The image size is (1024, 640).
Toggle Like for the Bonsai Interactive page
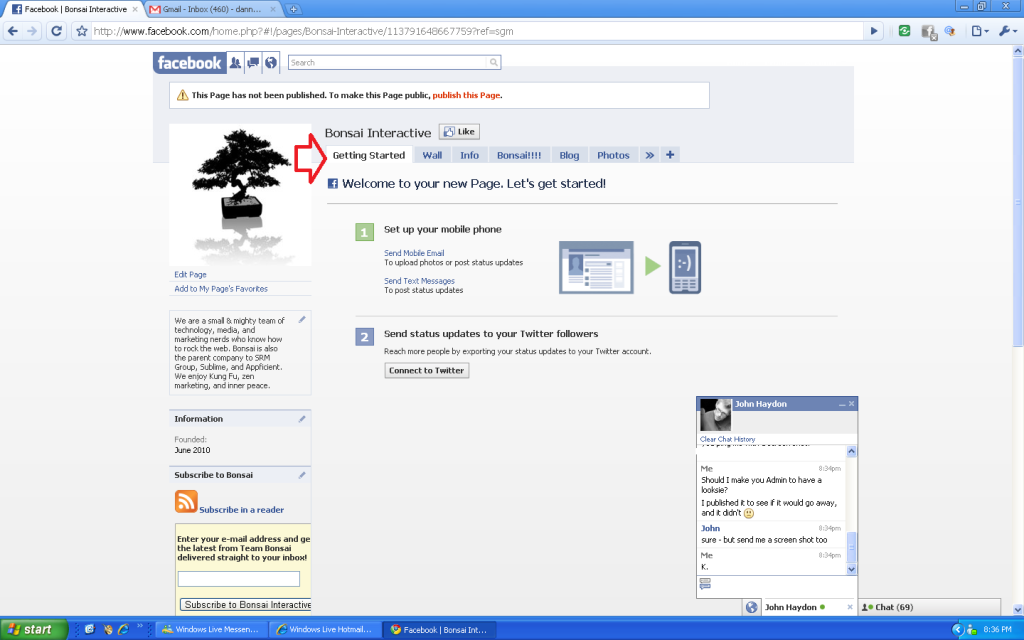click(458, 131)
